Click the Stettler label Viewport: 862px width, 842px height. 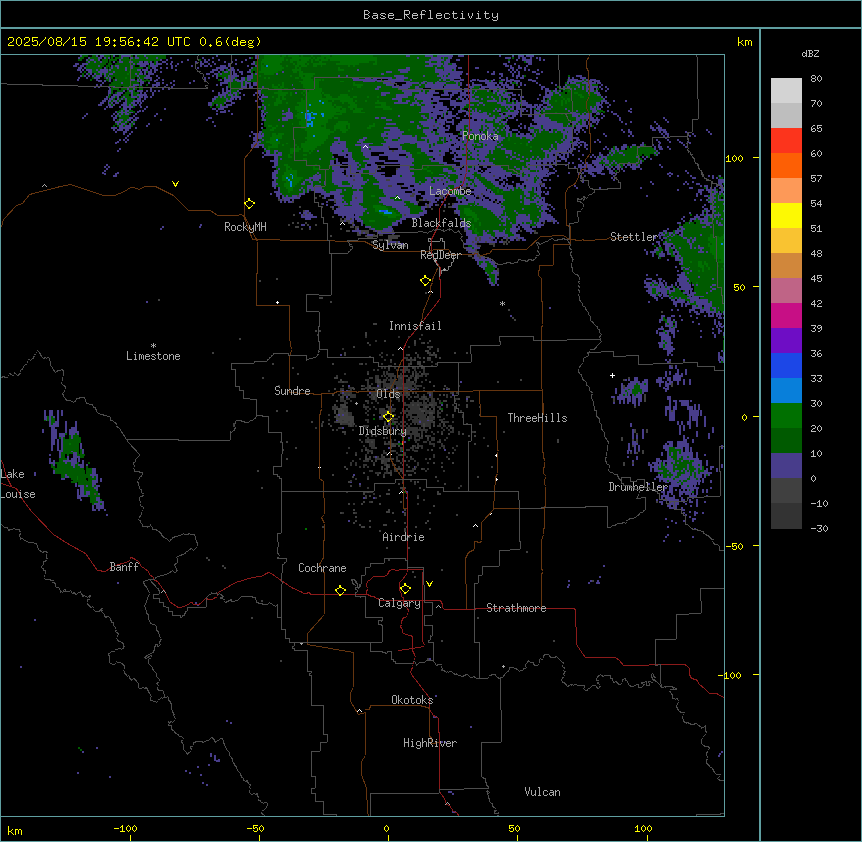click(634, 237)
